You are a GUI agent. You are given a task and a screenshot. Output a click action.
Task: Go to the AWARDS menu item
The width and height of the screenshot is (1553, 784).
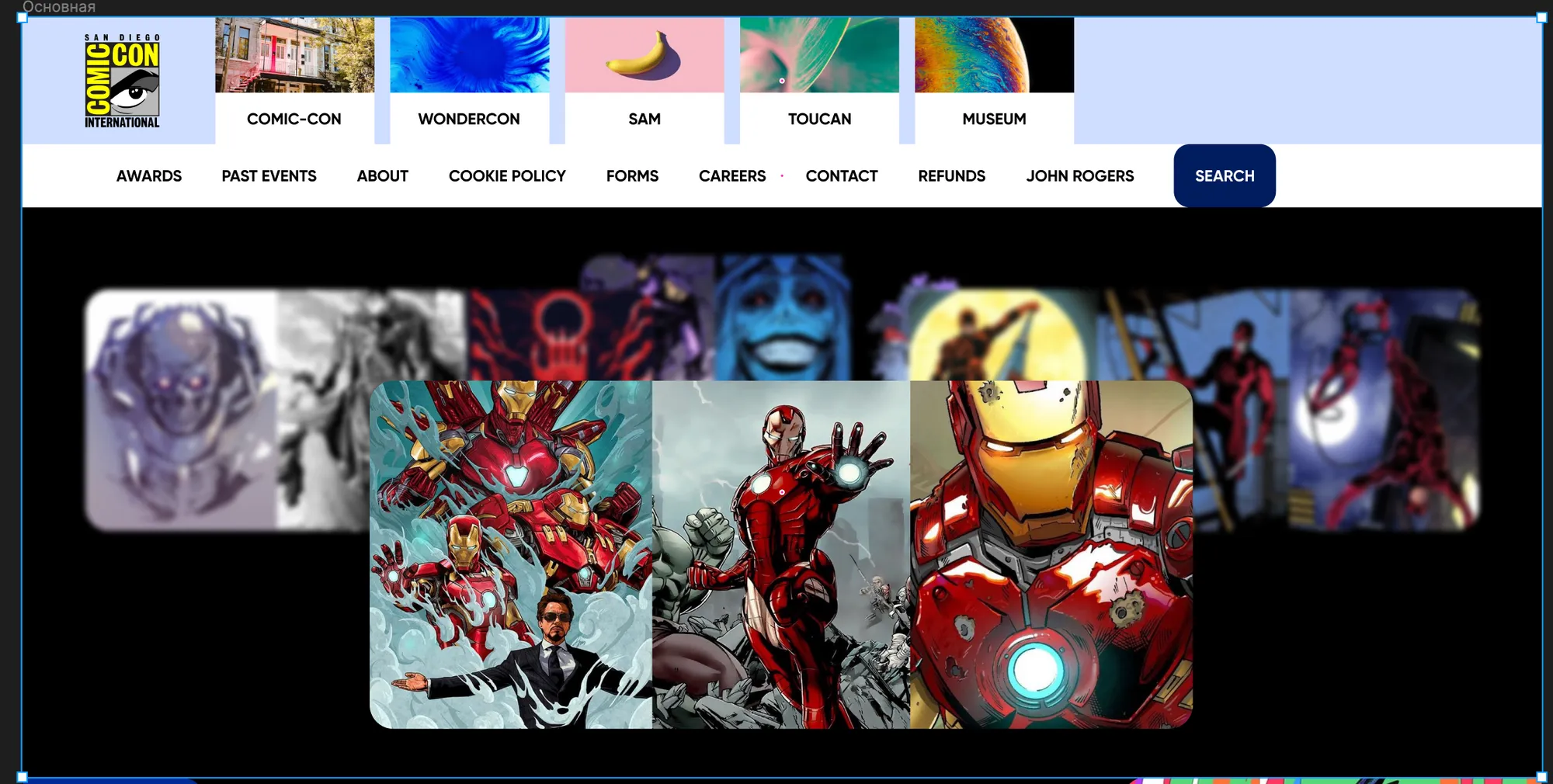[x=149, y=176]
